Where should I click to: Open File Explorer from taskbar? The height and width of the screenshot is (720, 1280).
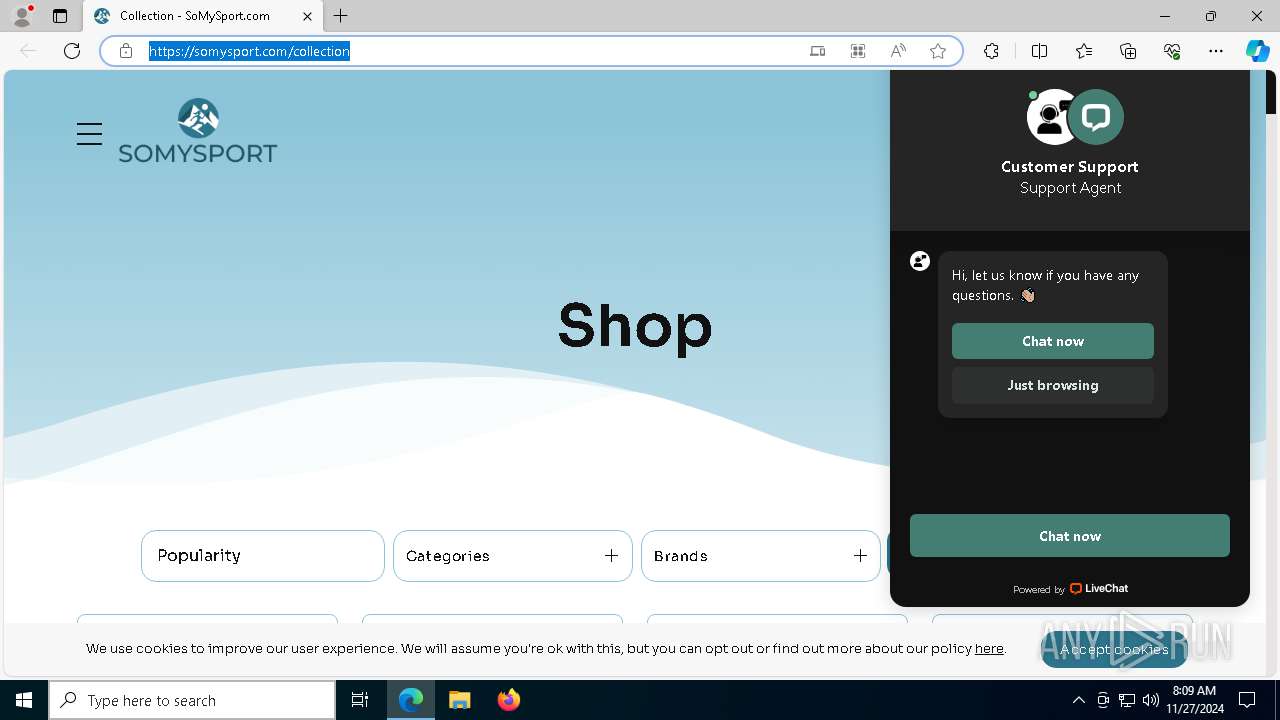coord(460,700)
